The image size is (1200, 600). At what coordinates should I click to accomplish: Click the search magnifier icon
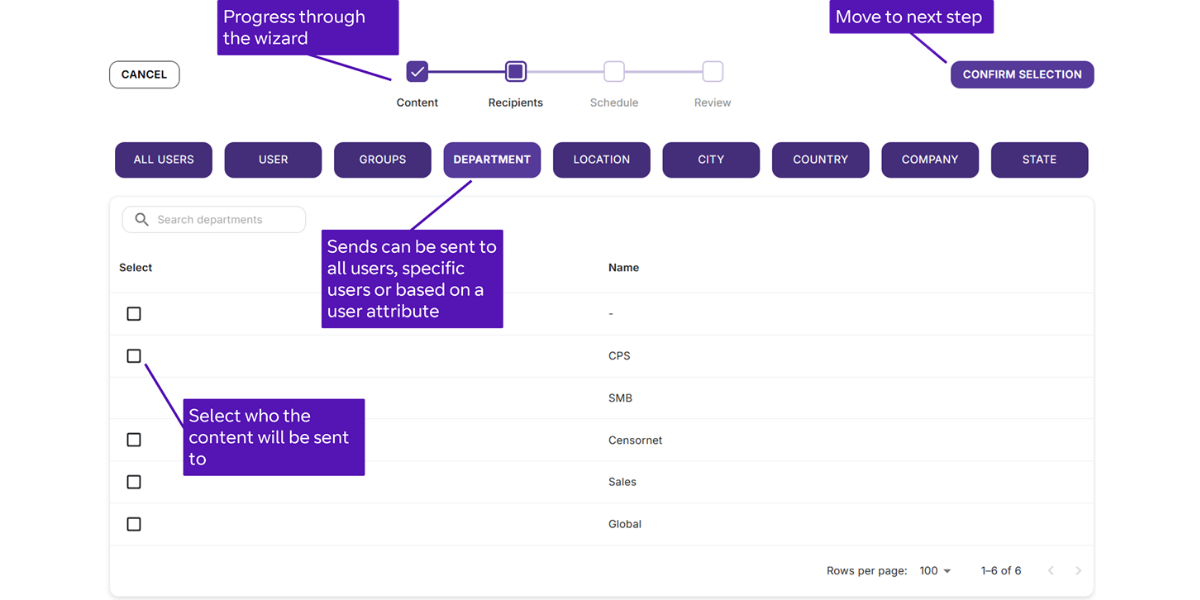click(141, 219)
